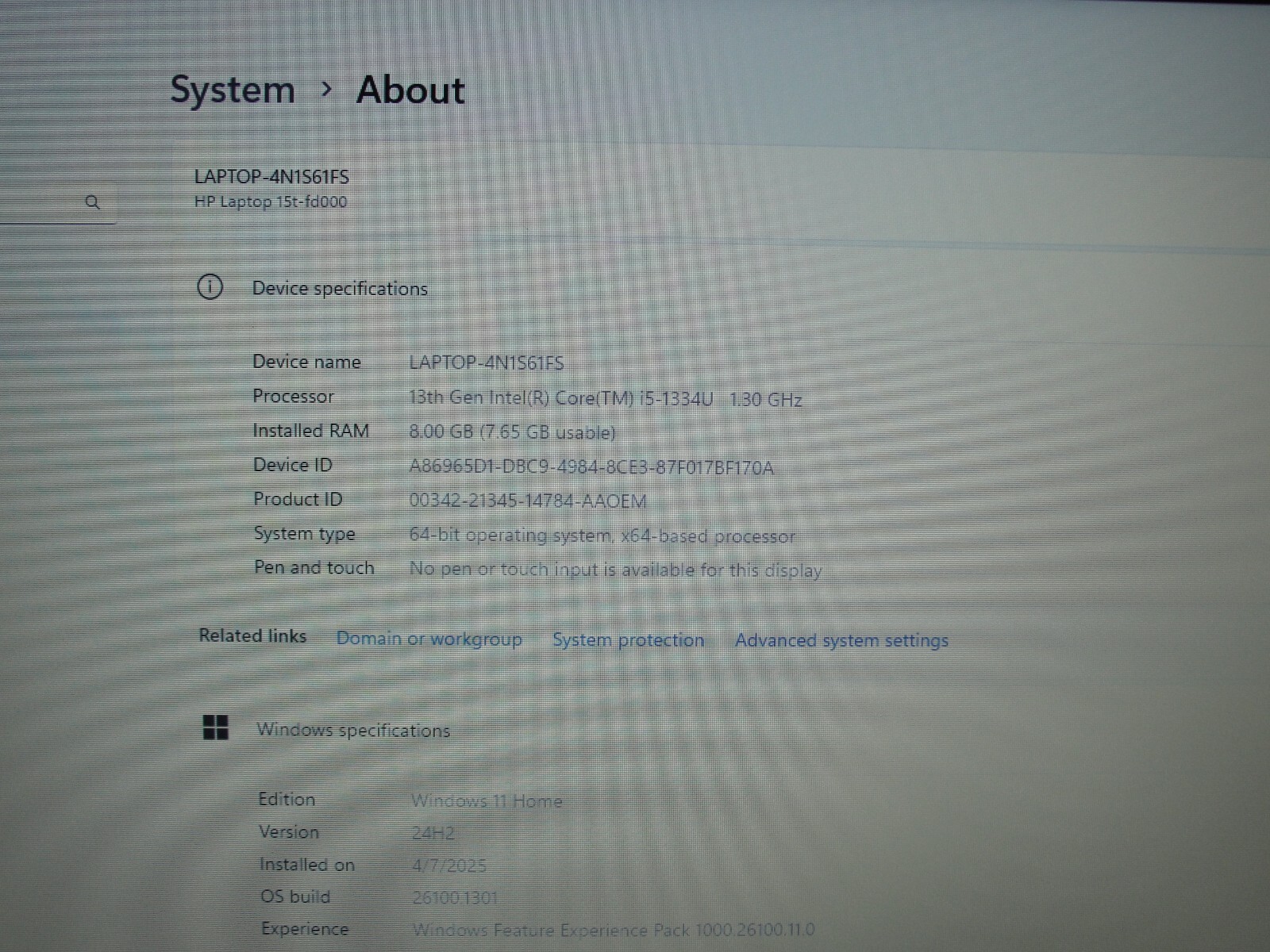Select the No pen or touch input value
1270x952 pixels.
[x=615, y=570]
